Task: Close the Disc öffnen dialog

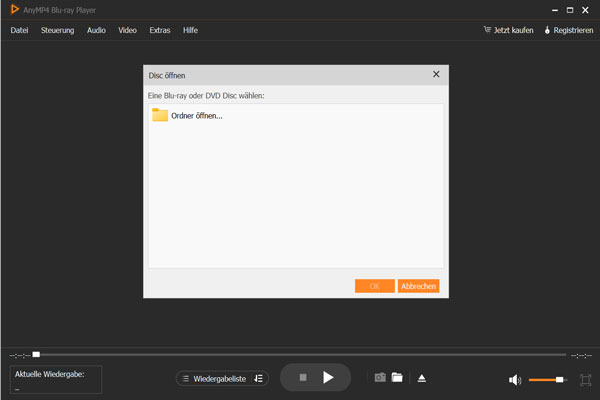Action: coord(436,74)
